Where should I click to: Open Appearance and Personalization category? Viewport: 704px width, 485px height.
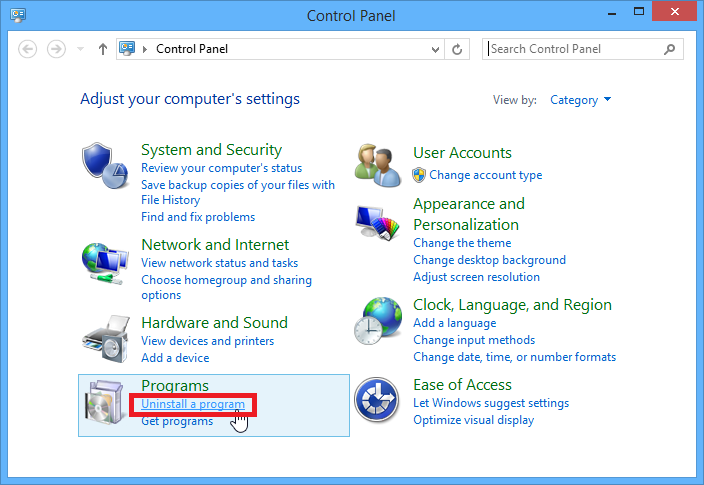(x=469, y=214)
